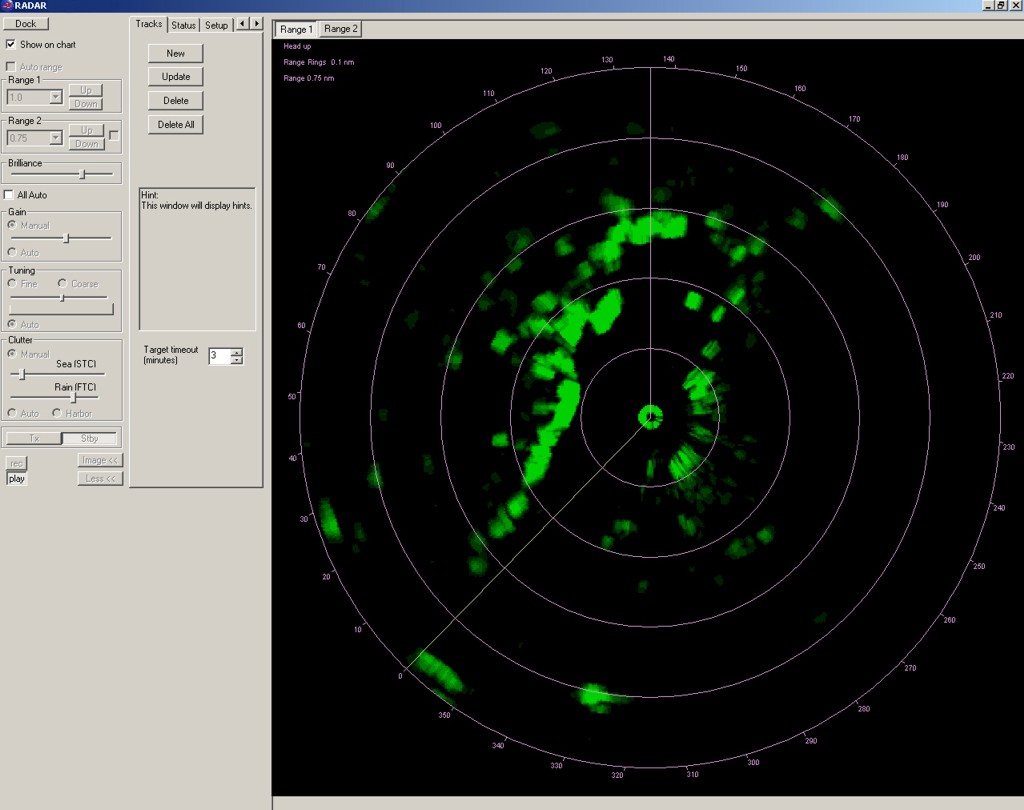Switch radar to Tx transmit mode
The height and width of the screenshot is (810, 1024).
coord(34,438)
